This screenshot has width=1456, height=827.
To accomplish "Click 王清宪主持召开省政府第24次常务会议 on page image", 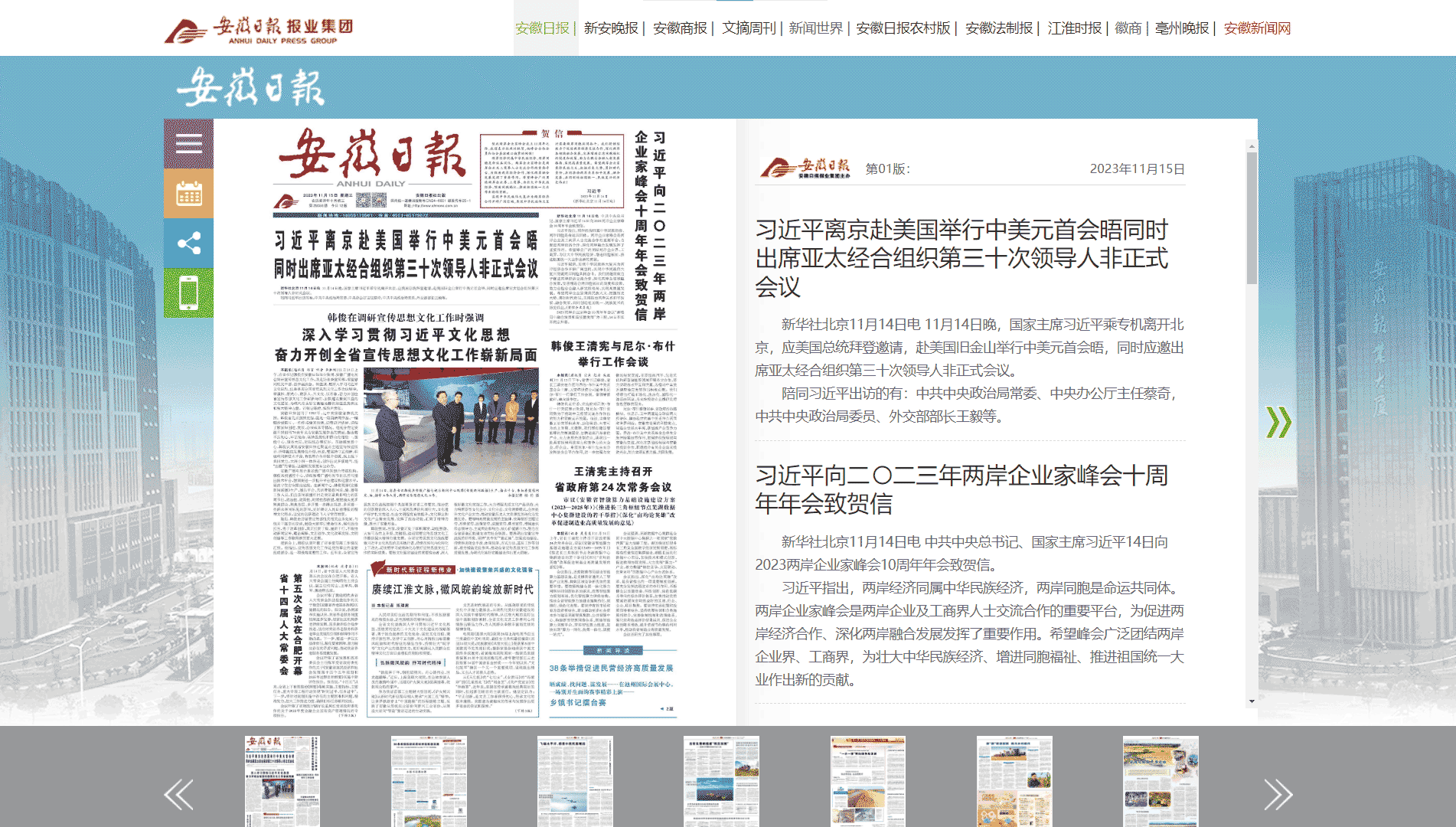I will (x=613, y=479).
